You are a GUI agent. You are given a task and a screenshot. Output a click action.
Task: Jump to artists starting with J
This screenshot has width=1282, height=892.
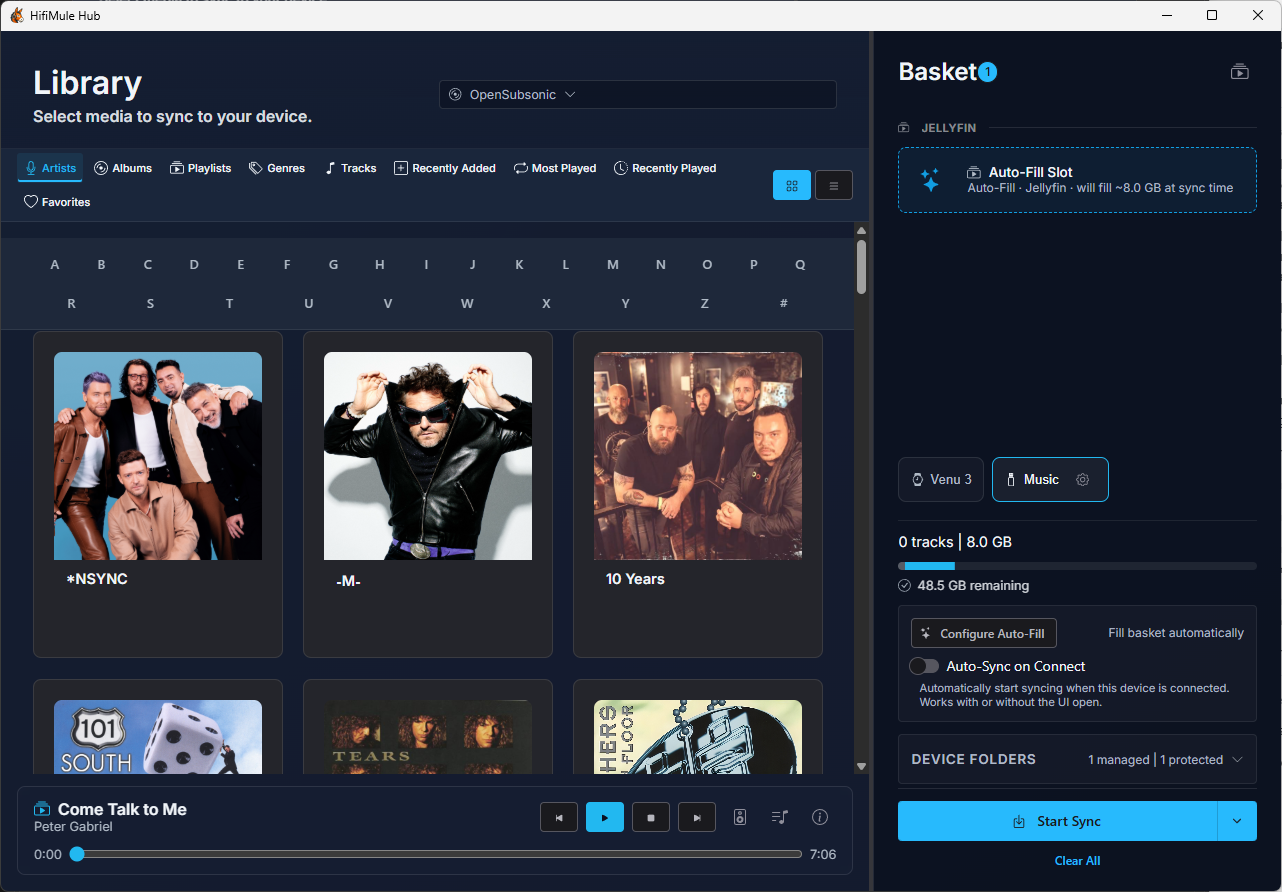coord(473,265)
